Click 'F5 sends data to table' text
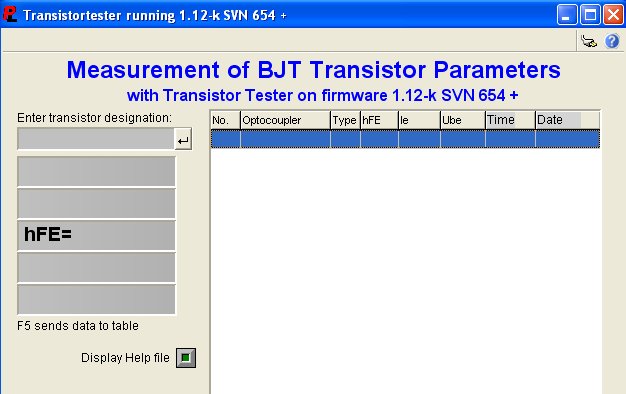The width and height of the screenshot is (626, 394). coord(78,326)
